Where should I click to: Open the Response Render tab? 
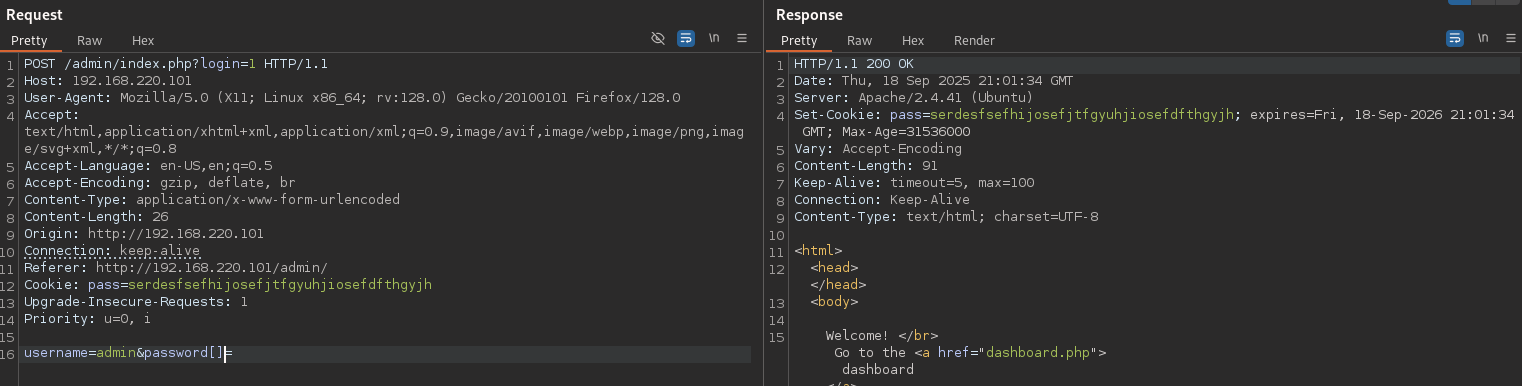click(x=975, y=41)
